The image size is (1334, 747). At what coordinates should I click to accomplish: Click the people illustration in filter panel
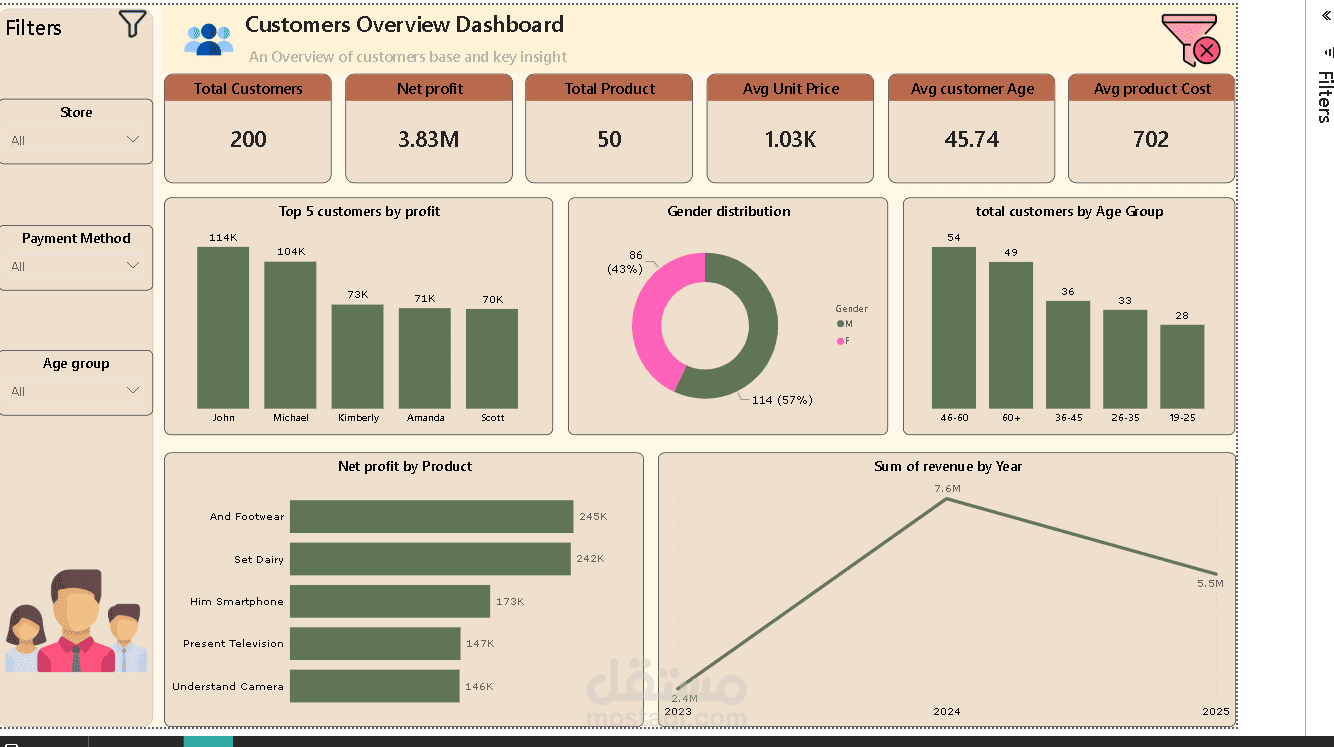click(x=76, y=621)
